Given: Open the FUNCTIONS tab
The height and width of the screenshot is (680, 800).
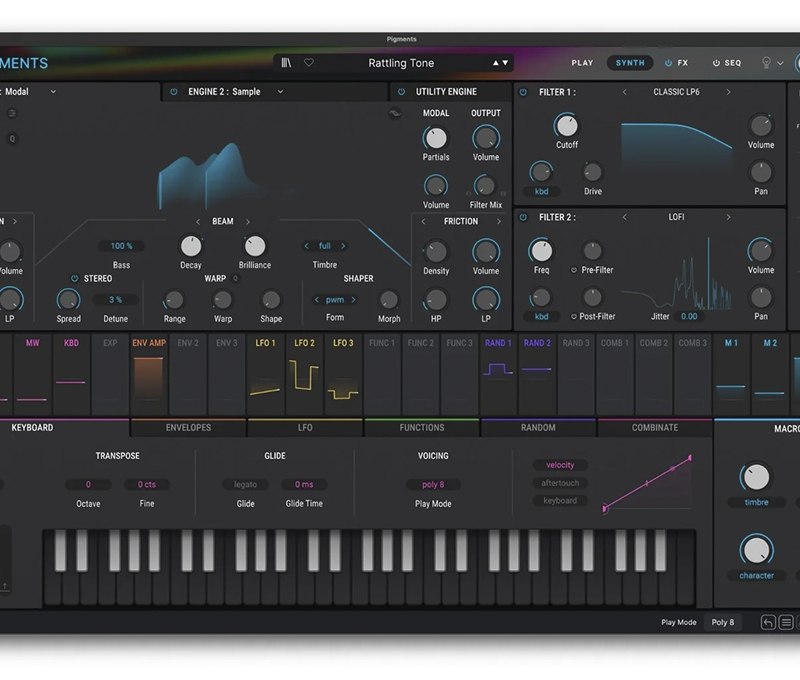Looking at the screenshot, I should click(x=421, y=427).
